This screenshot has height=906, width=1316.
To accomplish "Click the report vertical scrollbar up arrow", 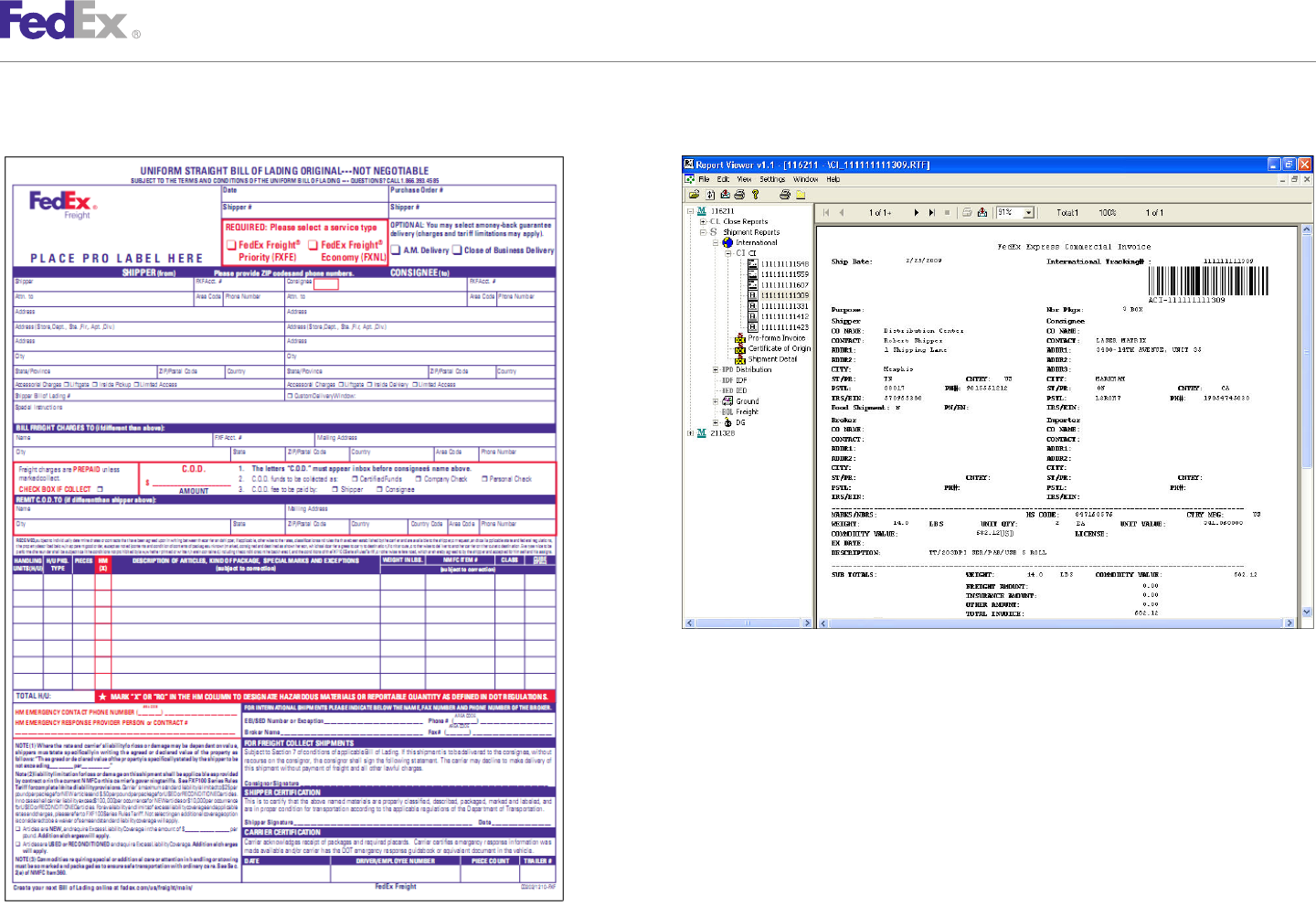I will click(x=1307, y=229).
